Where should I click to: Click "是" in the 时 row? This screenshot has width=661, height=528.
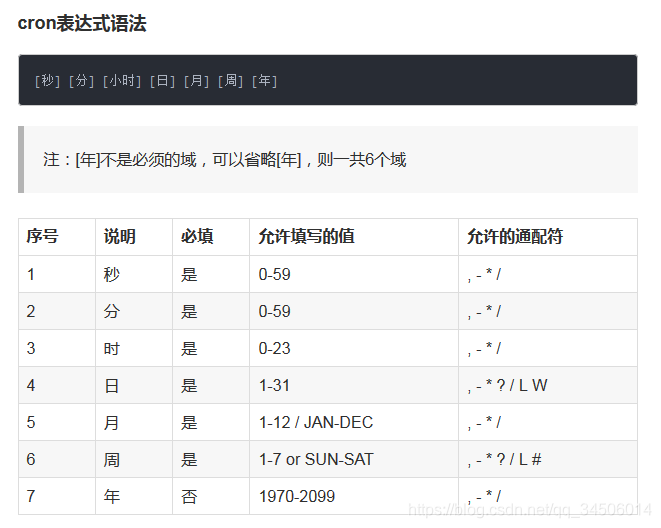click(189, 348)
